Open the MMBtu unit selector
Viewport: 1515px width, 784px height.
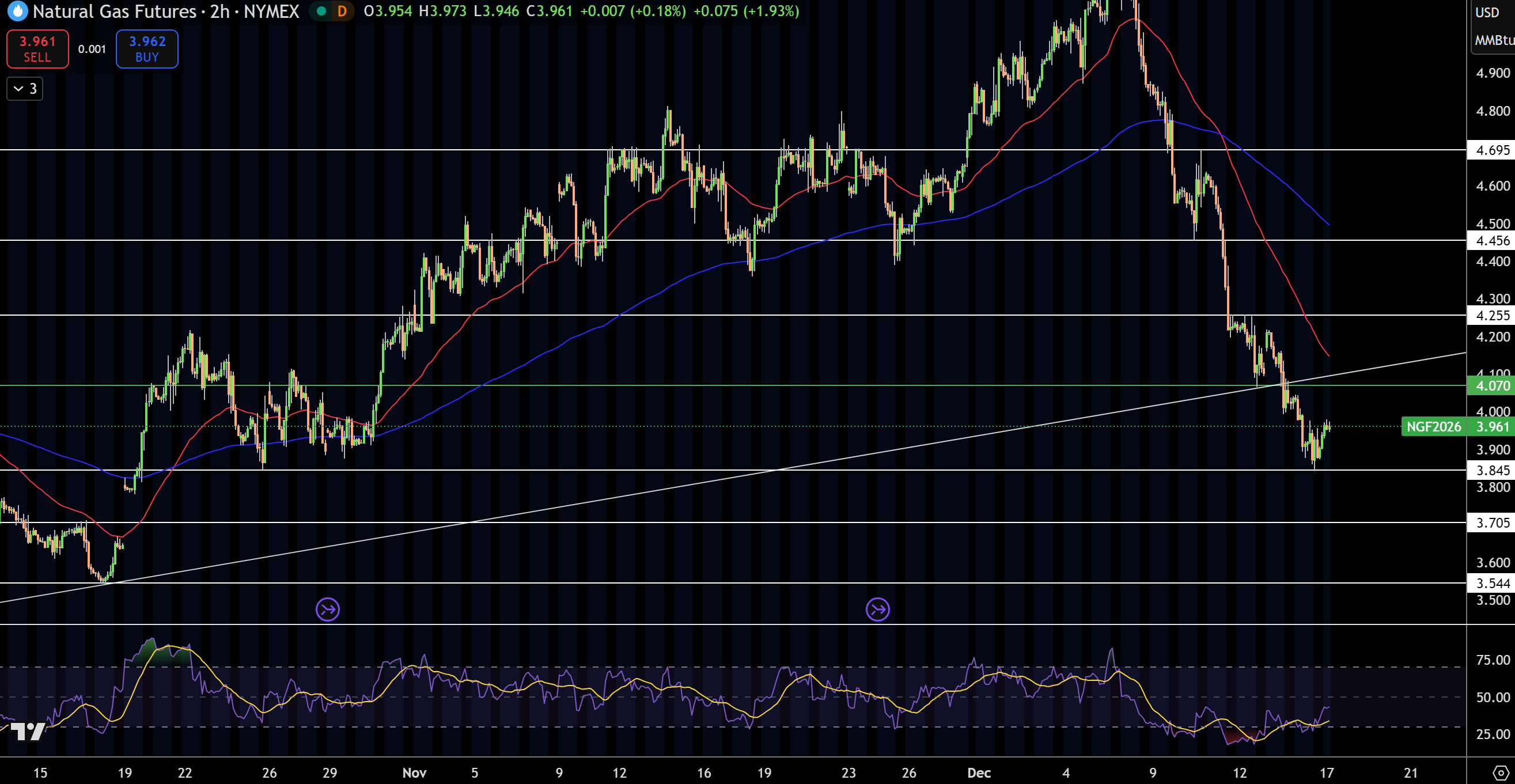click(x=1494, y=41)
